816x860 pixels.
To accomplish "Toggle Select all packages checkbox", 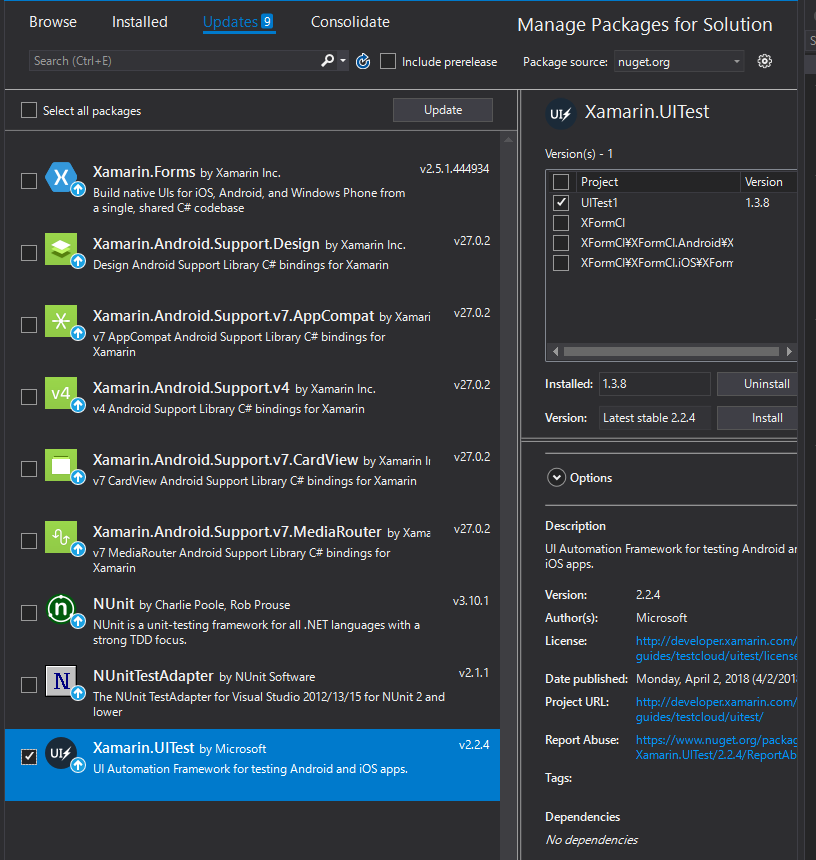I will [29, 110].
